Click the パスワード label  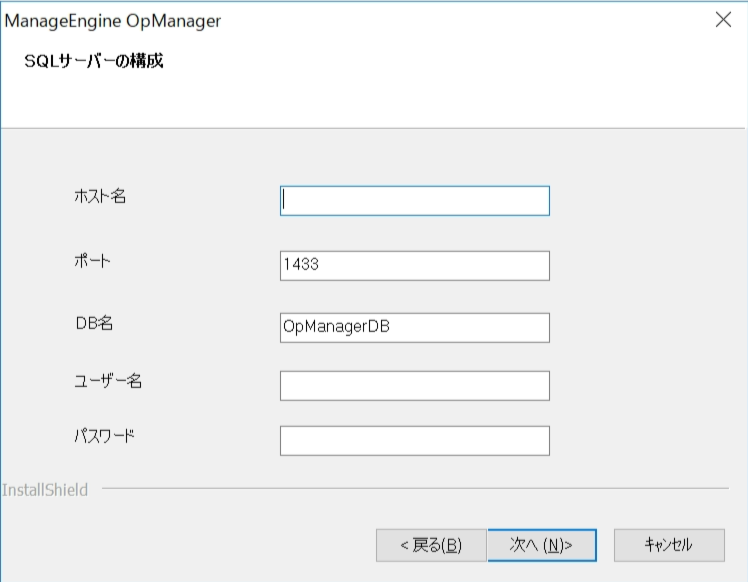tap(104, 436)
